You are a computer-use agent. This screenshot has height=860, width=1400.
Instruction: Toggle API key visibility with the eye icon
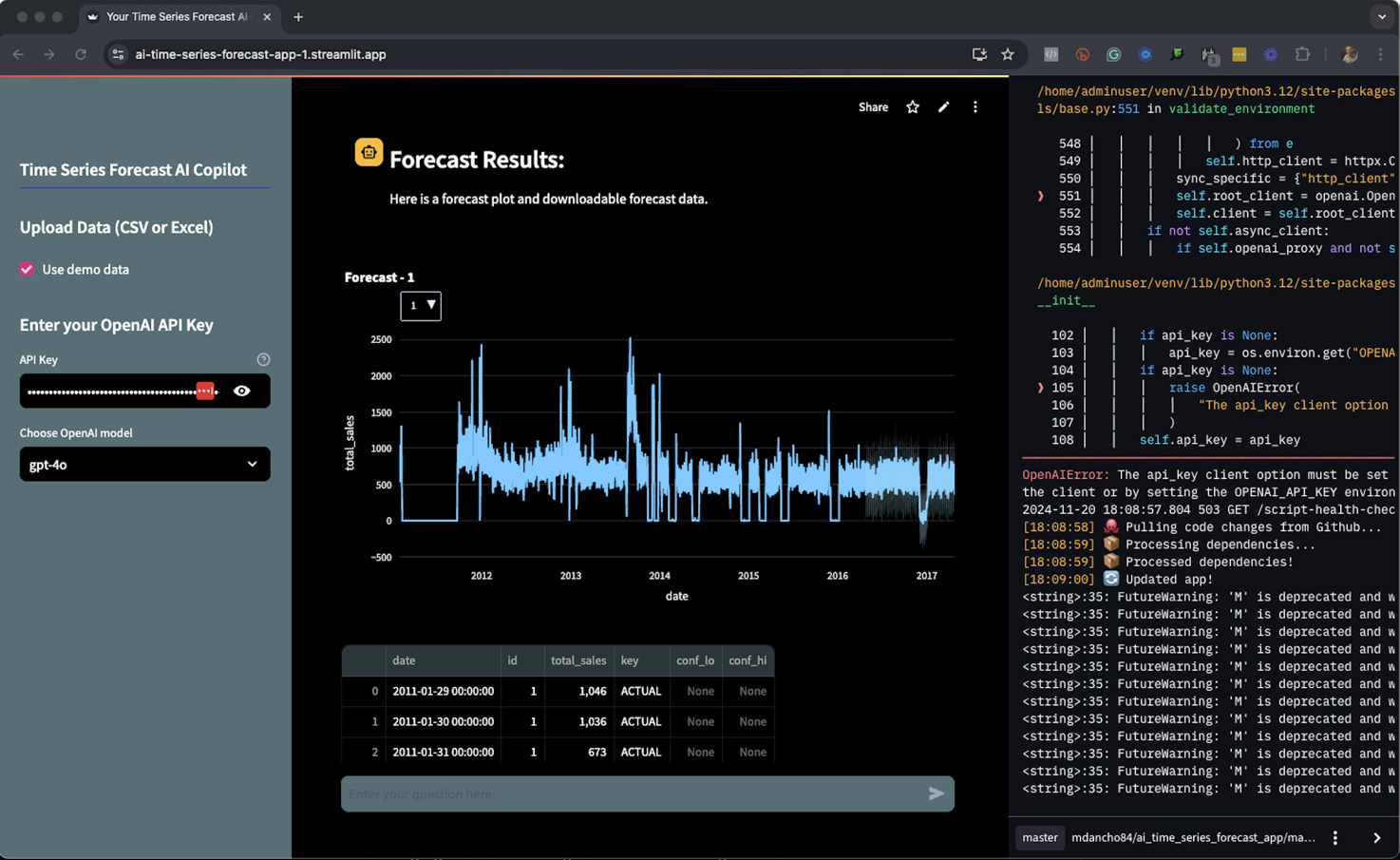point(242,391)
